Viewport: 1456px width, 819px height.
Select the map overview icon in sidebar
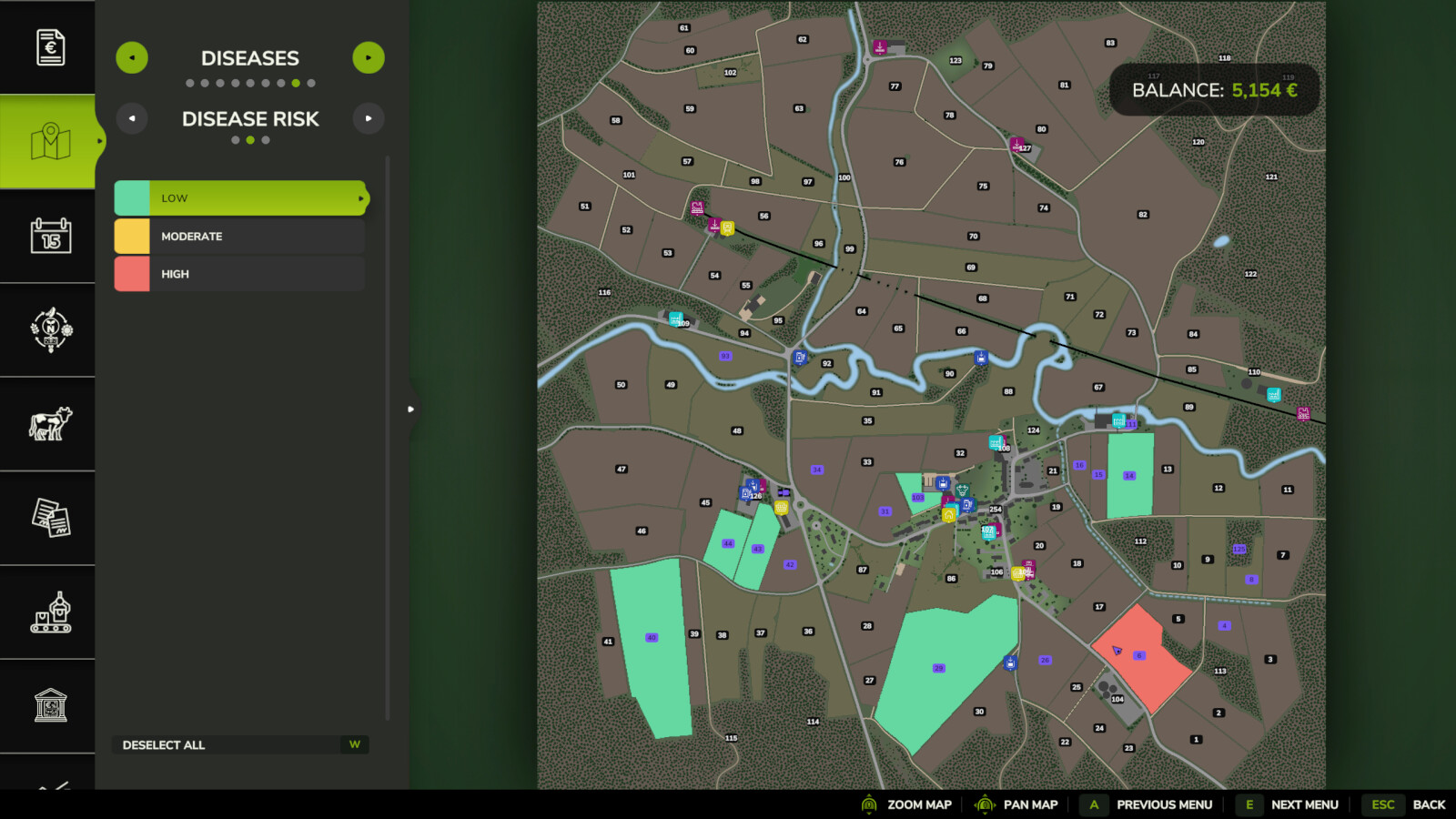(x=51, y=142)
